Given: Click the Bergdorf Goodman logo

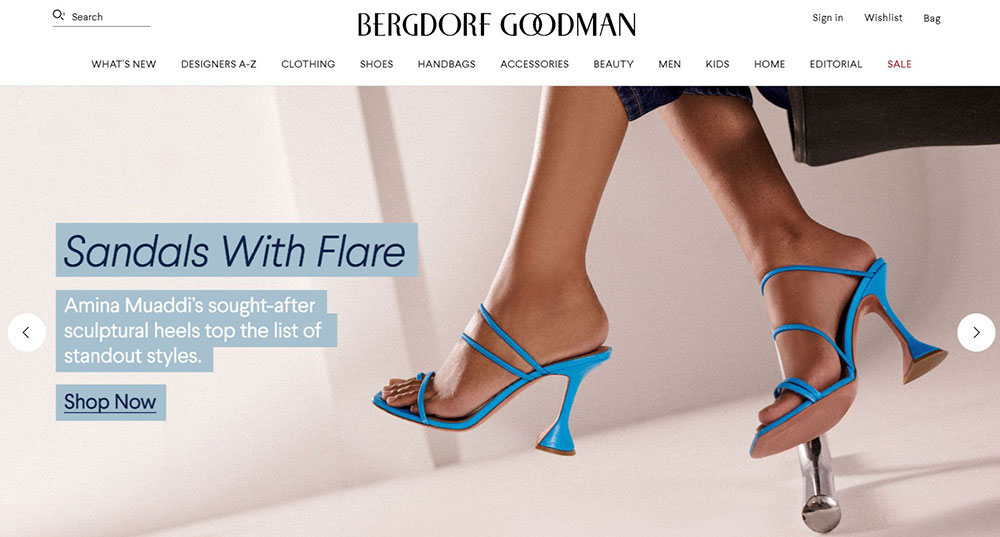Looking at the screenshot, I should tap(496, 24).
